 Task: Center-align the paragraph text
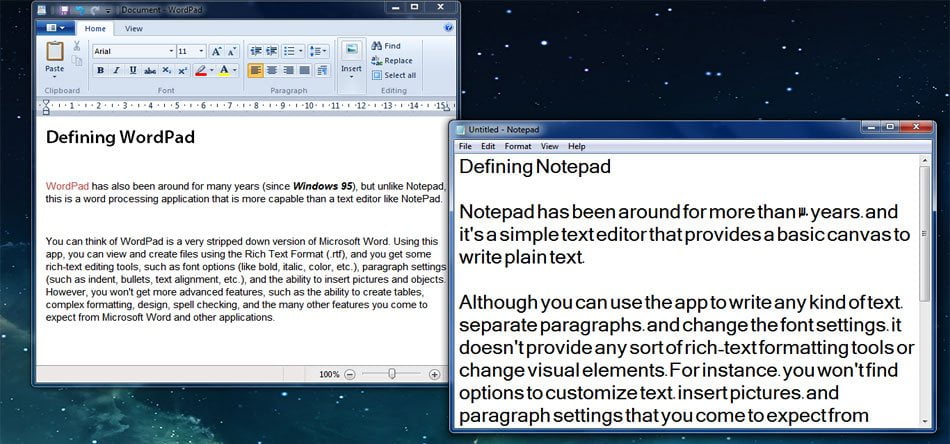(272, 70)
